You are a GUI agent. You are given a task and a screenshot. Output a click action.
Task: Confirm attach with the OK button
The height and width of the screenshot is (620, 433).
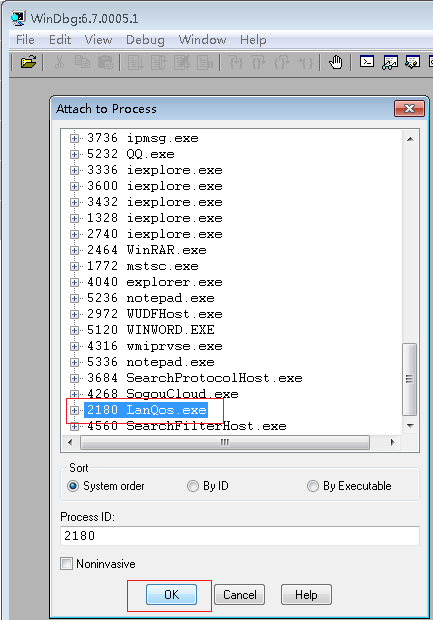click(171, 594)
